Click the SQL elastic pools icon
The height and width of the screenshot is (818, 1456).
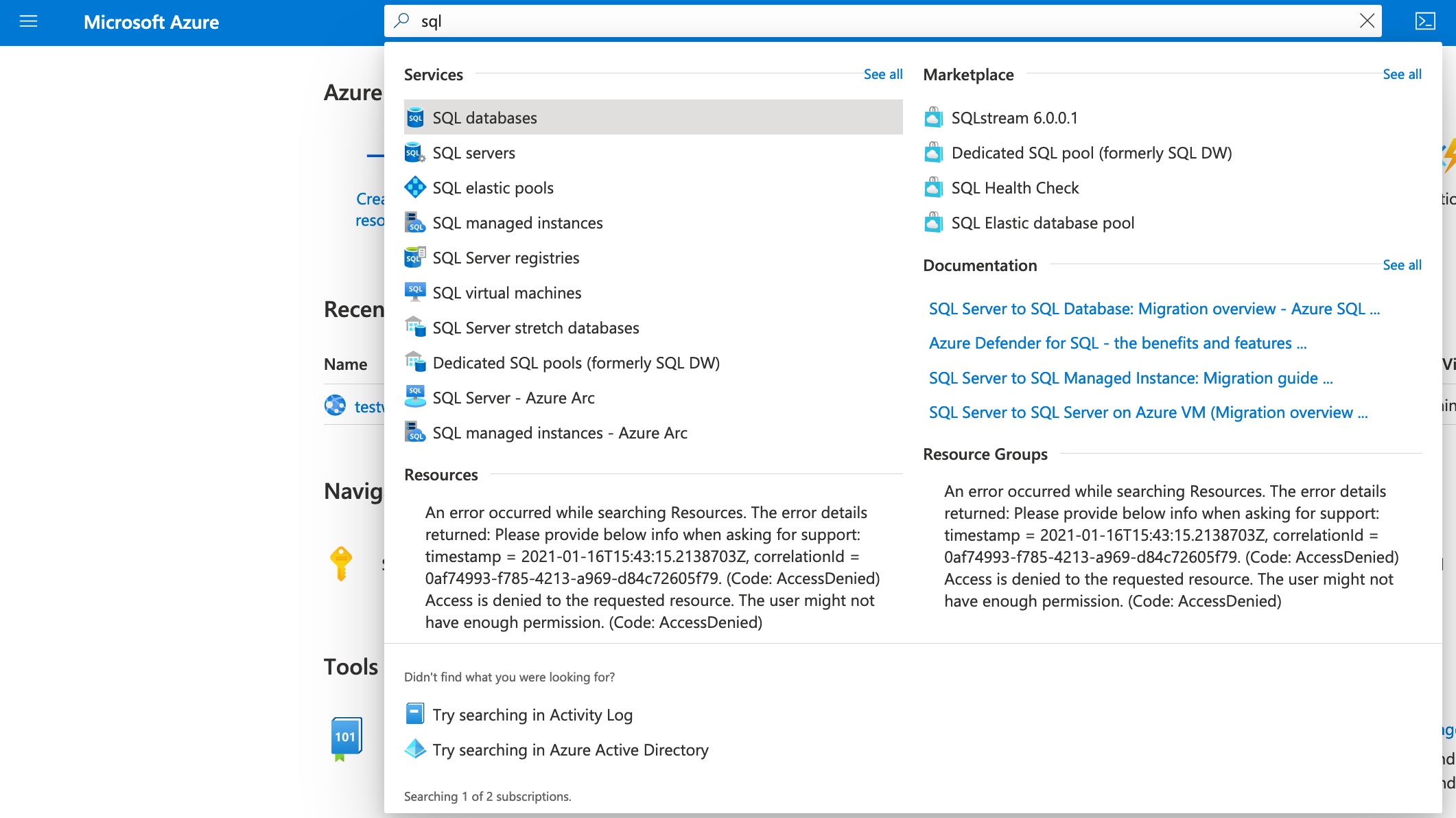[414, 188]
